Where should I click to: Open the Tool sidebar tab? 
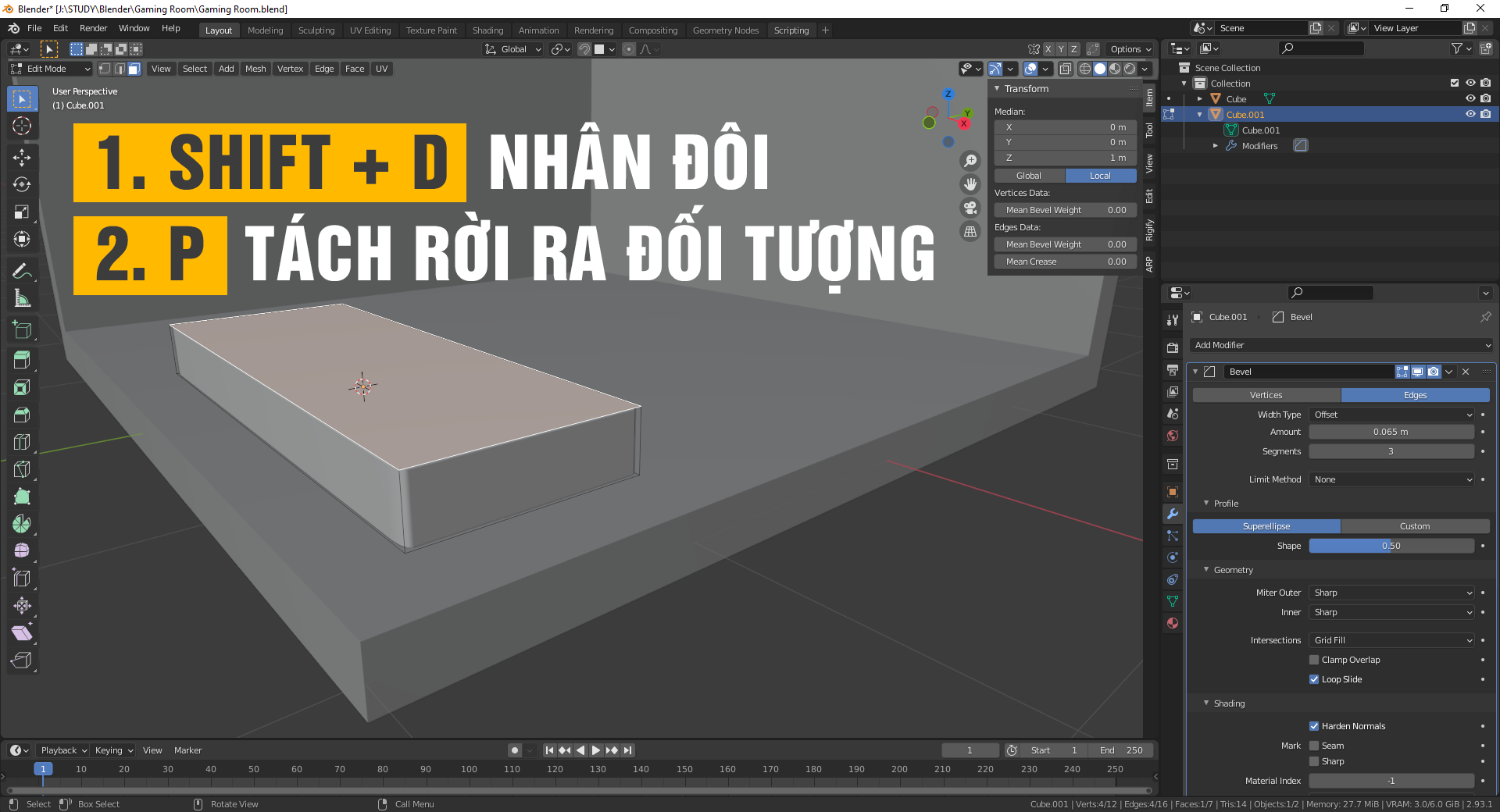click(1149, 130)
